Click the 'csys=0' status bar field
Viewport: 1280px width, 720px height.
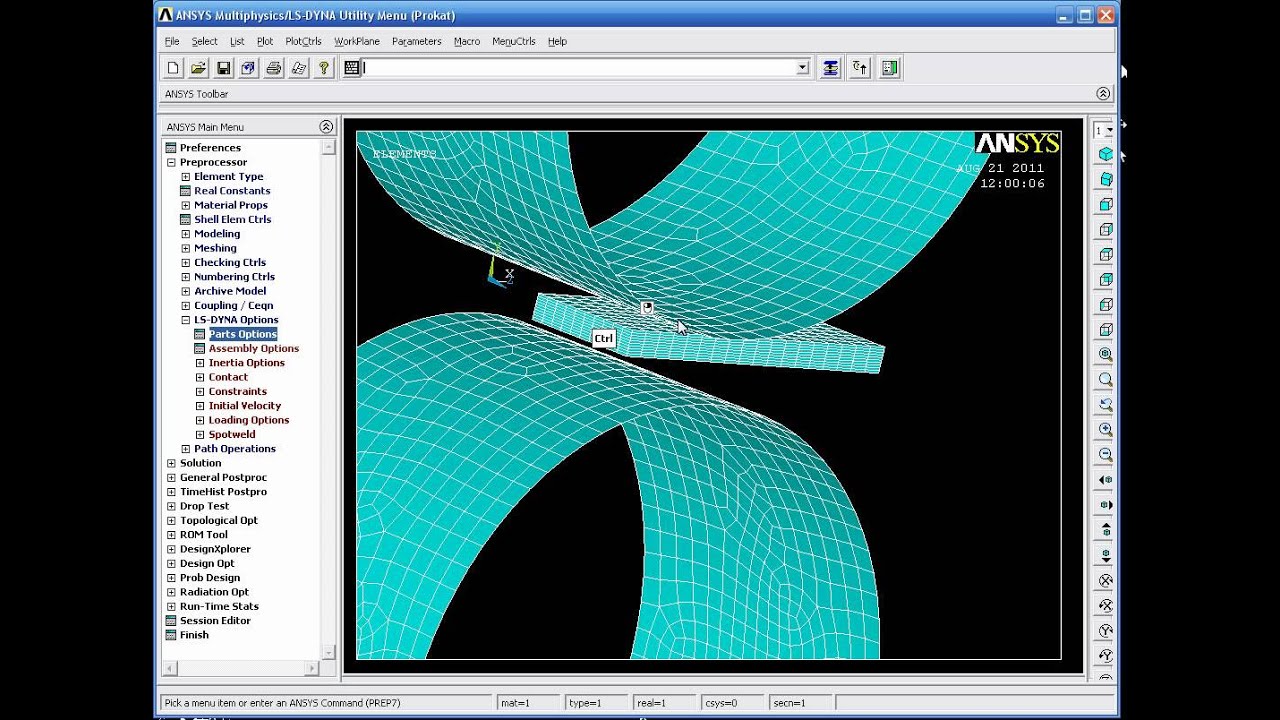(732, 703)
